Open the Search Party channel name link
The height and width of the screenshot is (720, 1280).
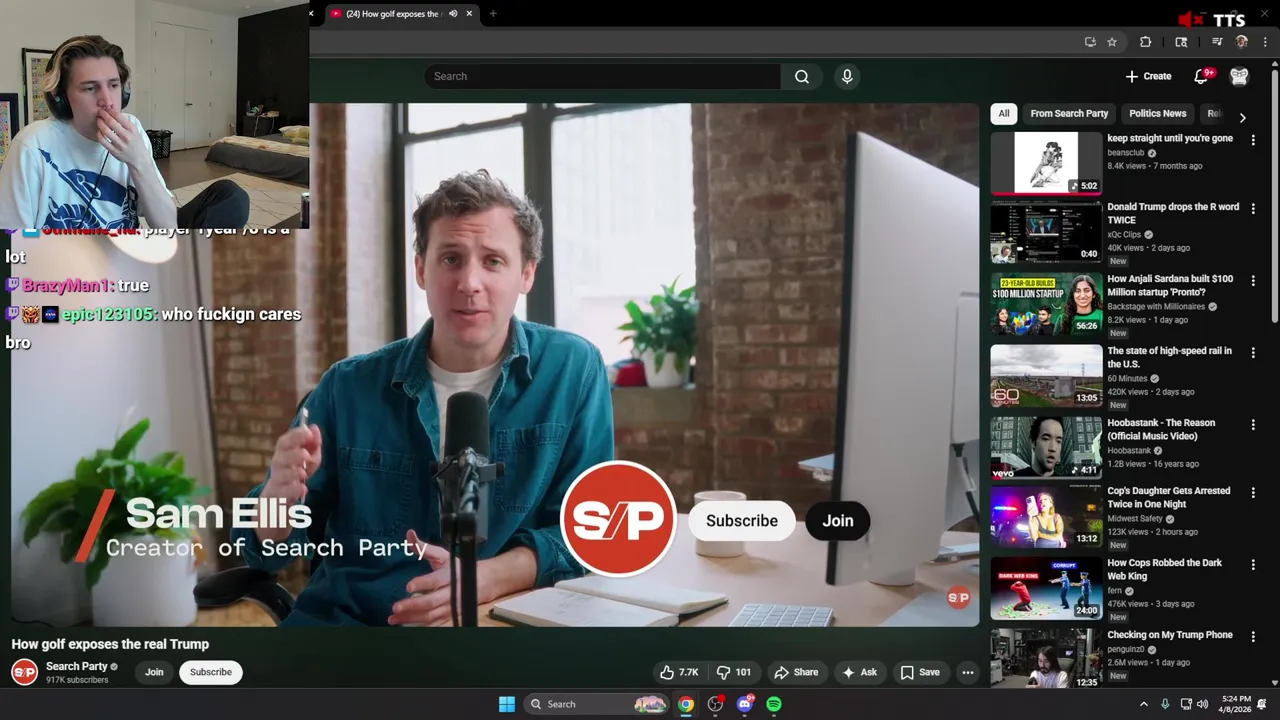pyautogui.click(x=77, y=666)
